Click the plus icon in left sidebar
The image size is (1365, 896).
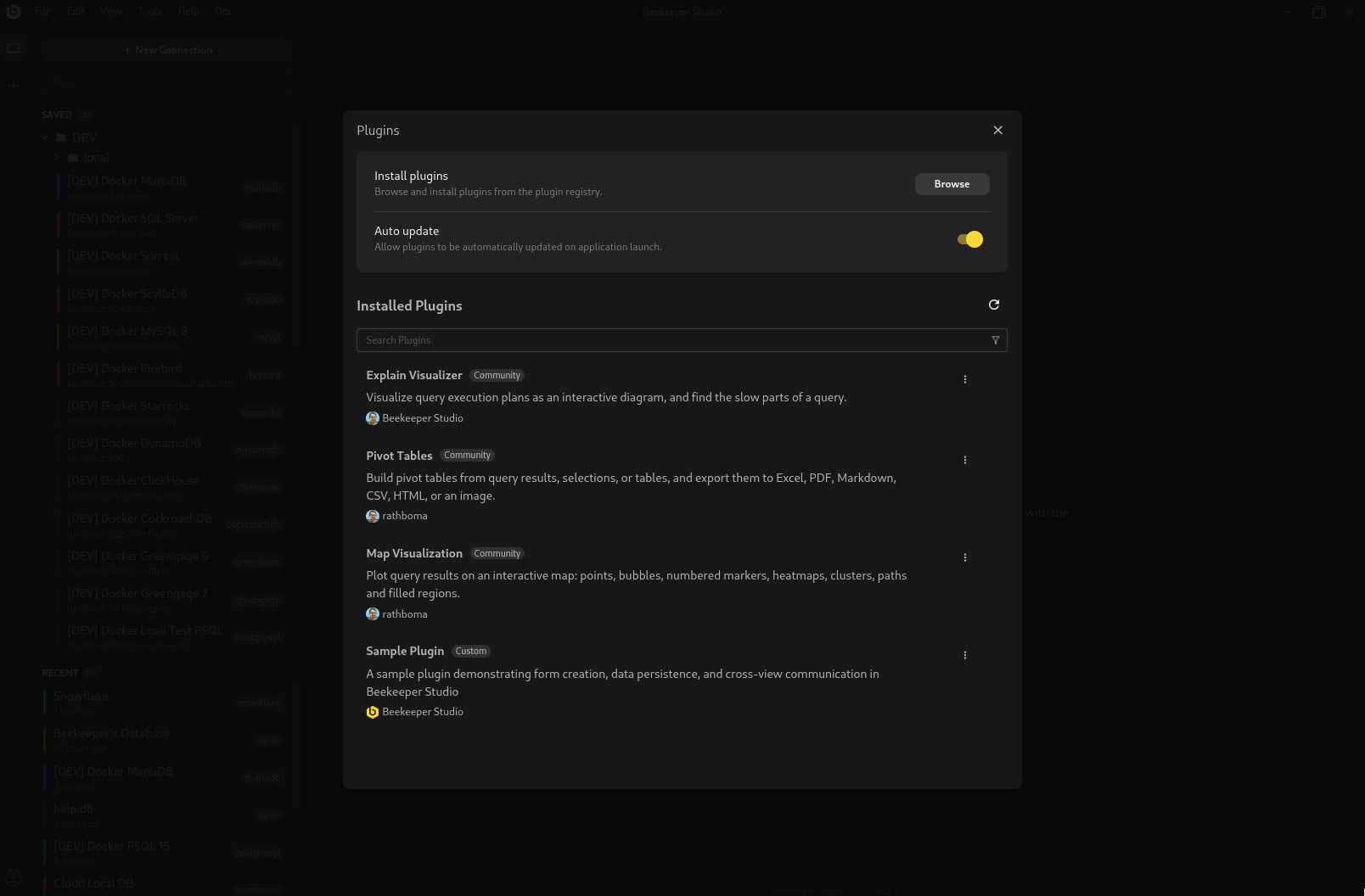[14, 86]
